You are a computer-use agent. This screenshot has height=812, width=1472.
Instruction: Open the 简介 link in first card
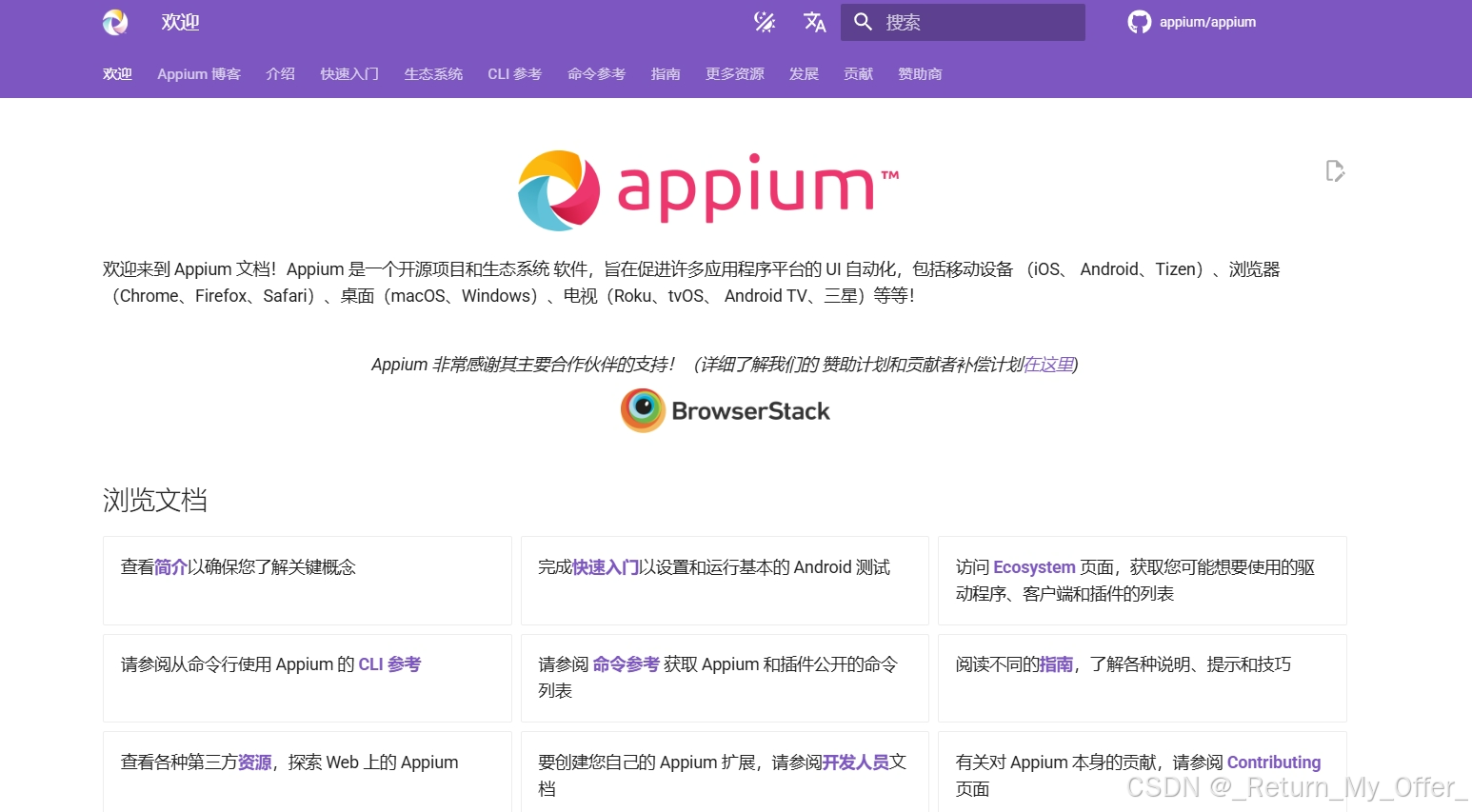170,567
